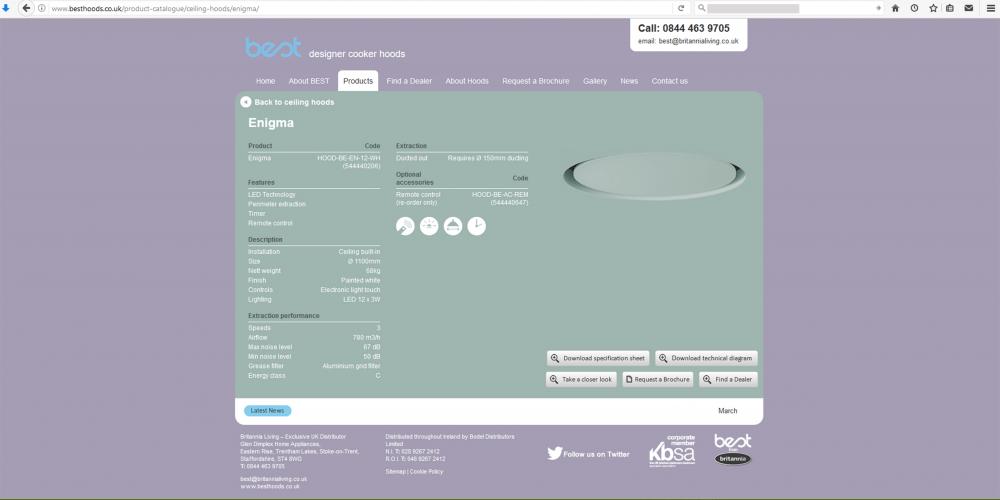Open the browser hamburger menu
Viewport: 1000px width, 500px height.
pos(990,8)
